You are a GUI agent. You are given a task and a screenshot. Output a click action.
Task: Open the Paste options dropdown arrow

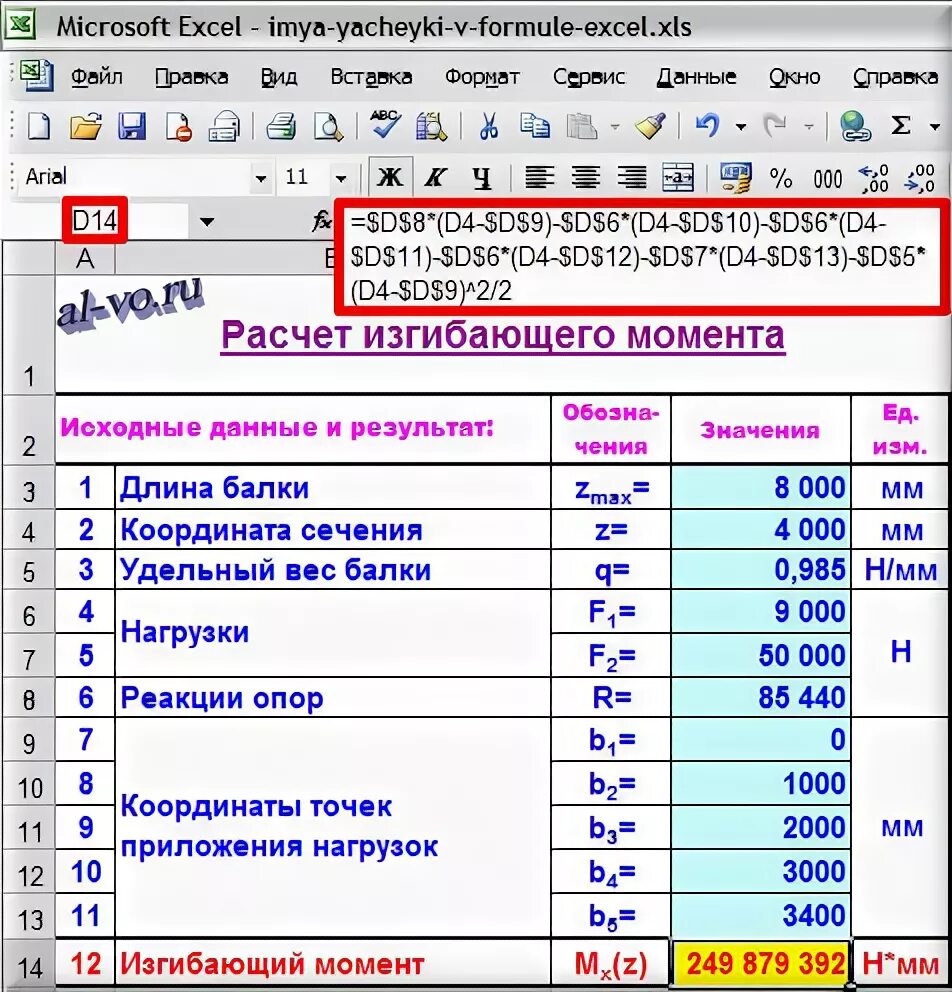[615, 127]
